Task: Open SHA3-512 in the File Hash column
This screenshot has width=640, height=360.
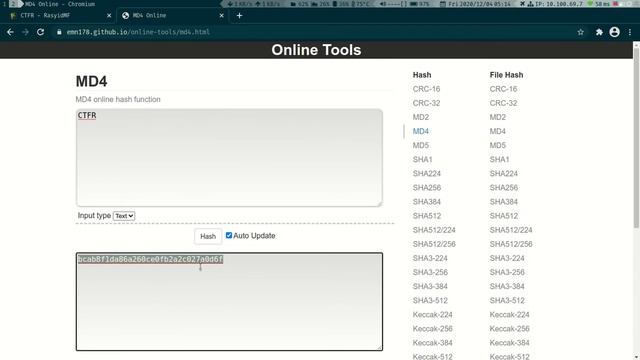Action: click(x=507, y=300)
